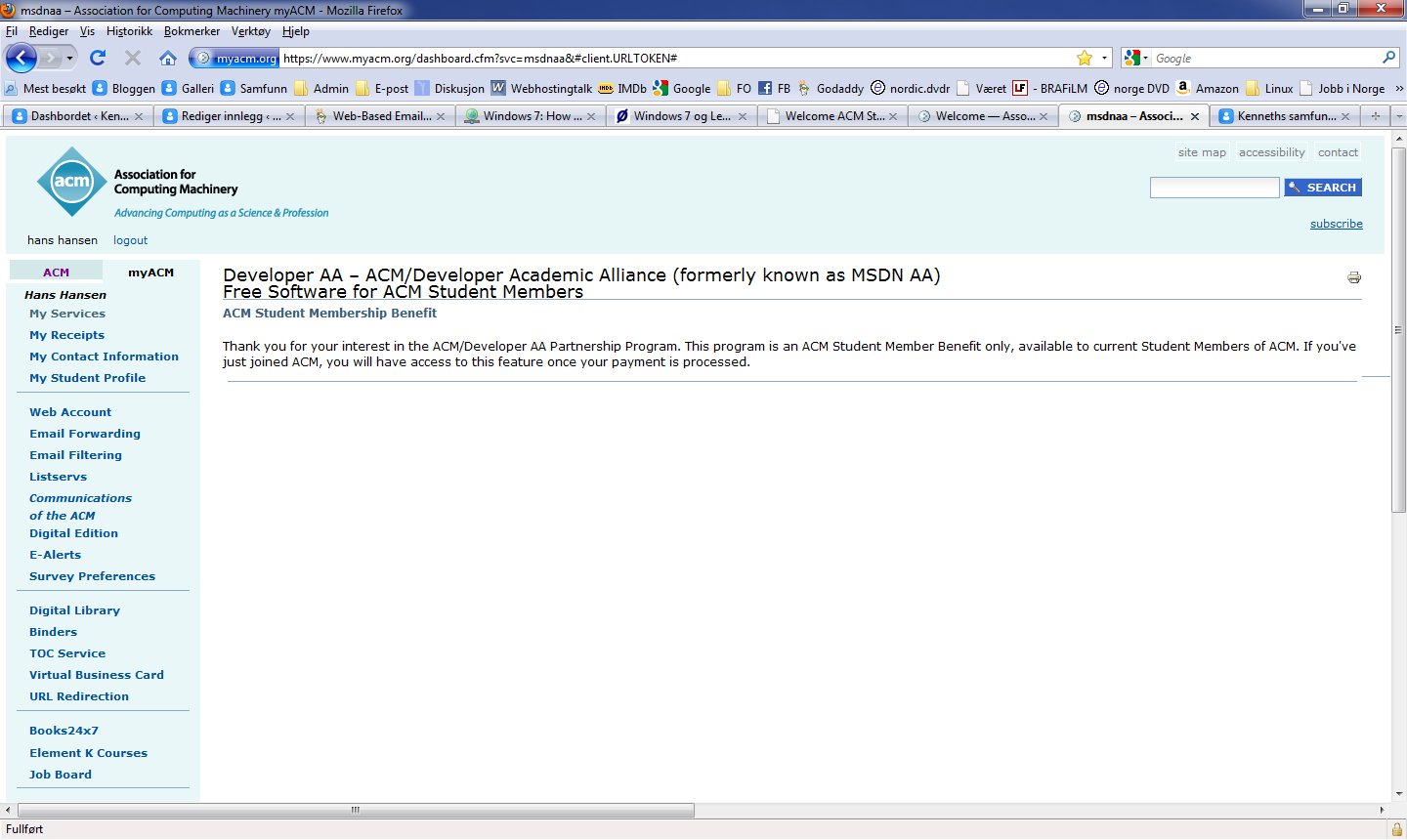The width and height of the screenshot is (1407, 840).
Task: Open the Google search engine selector
Action: tap(1136, 58)
